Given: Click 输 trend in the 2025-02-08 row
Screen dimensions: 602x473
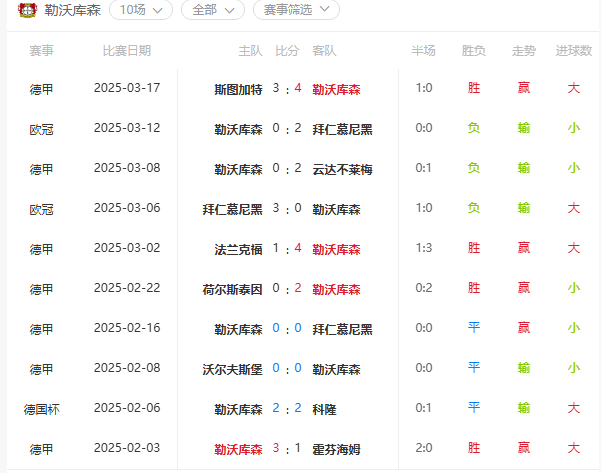Looking at the screenshot, I should click(x=524, y=368).
